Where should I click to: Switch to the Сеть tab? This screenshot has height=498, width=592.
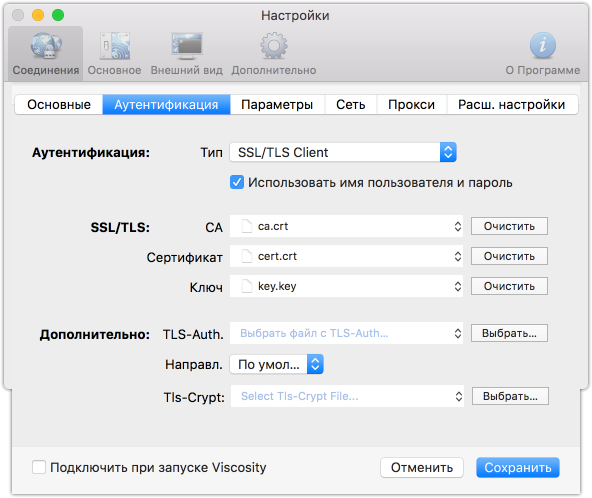pyautogui.click(x=351, y=105)
